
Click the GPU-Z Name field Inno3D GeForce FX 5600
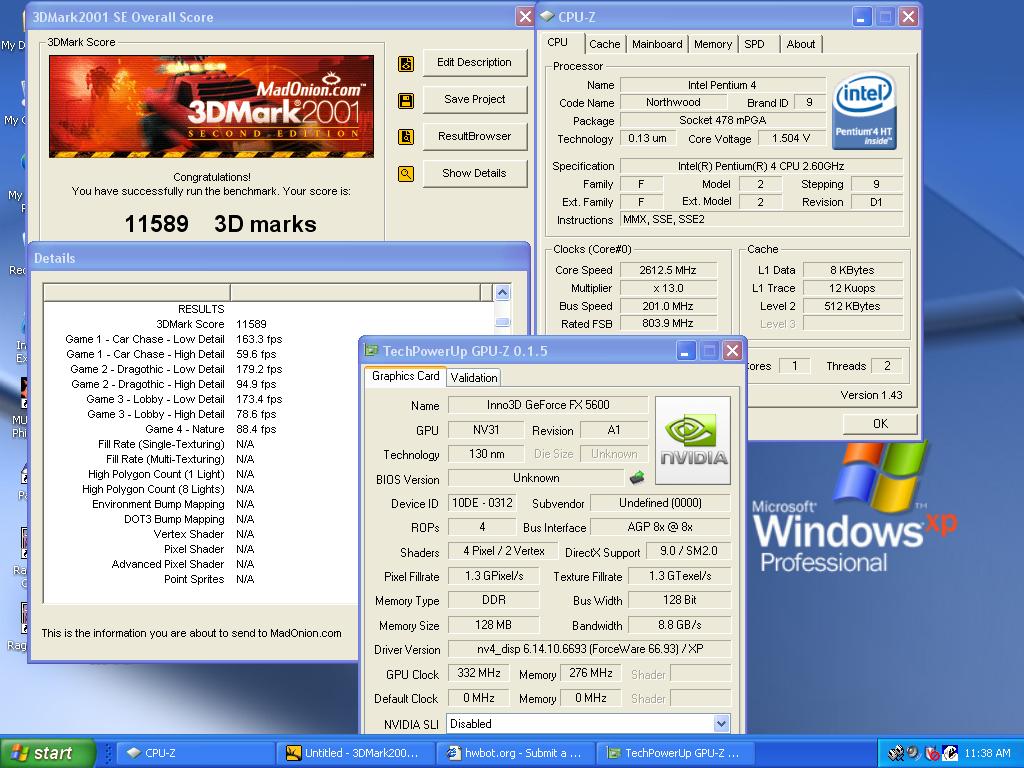[548, 405]
